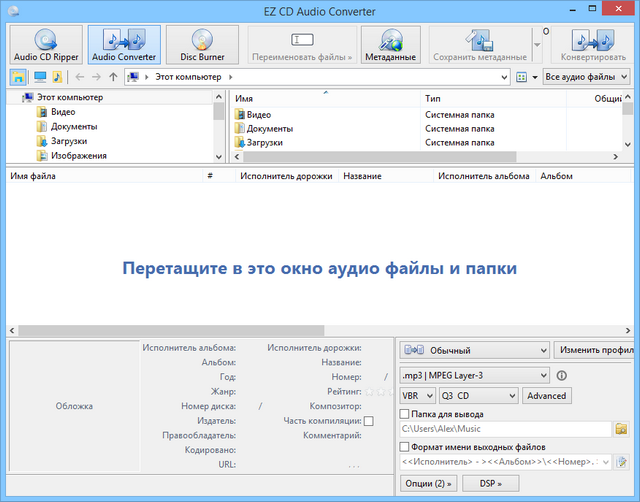This screenshot has width=640, height=502.
Task: Switch to Audio Converter mode
Action: point(124,46)
